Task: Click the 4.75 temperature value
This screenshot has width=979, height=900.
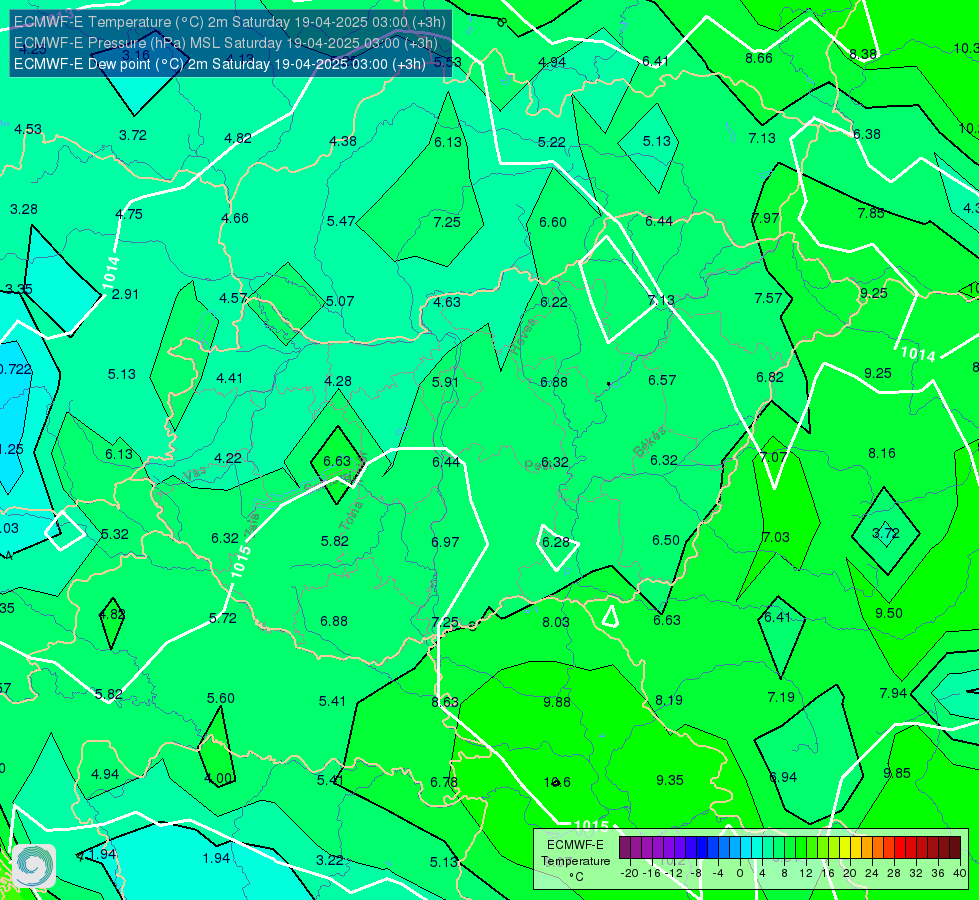Action: 129,214
